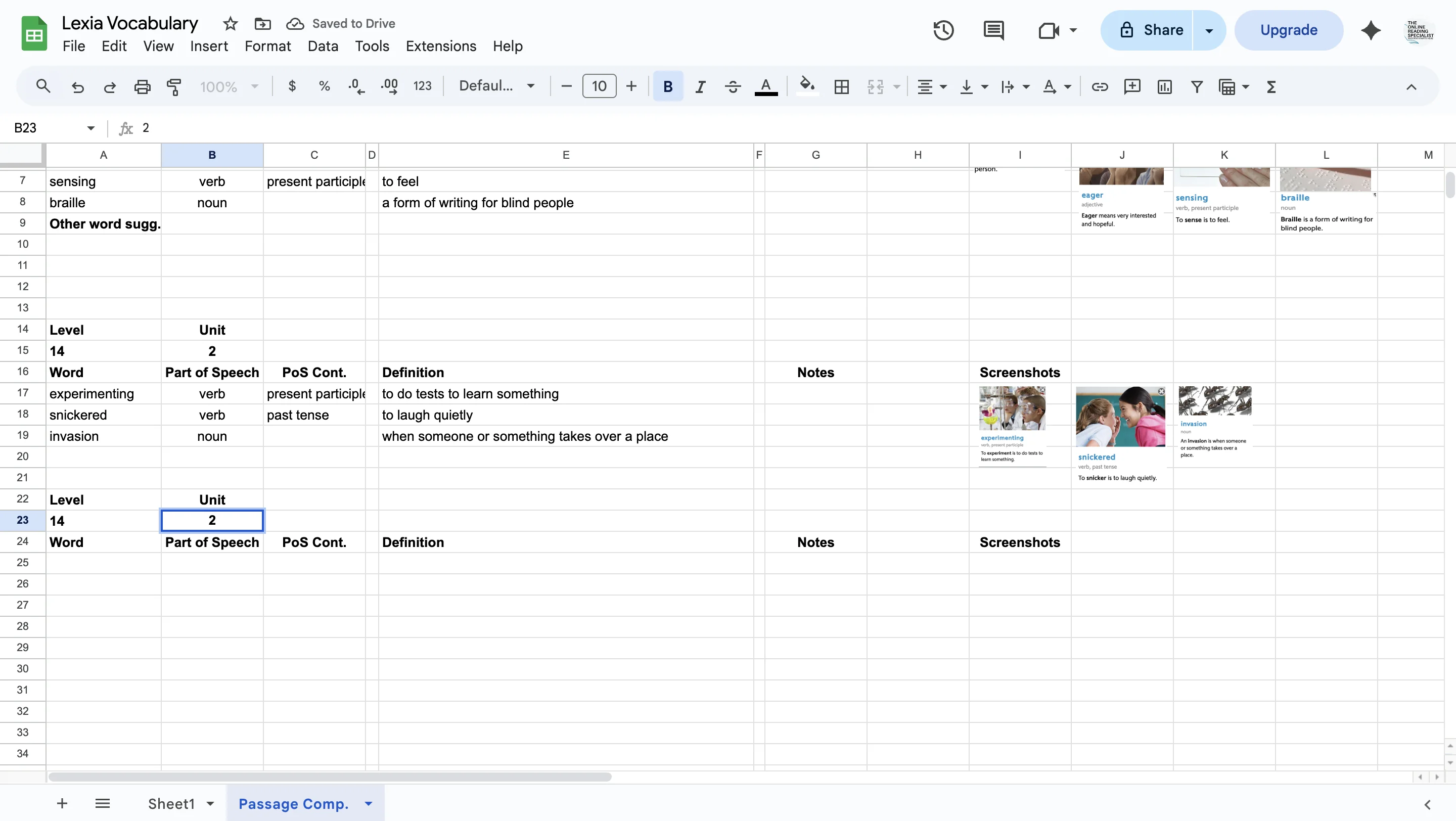The image size is (1456, 821).
Task: Open the zoom level dropdown
Action: pos(229,86)
